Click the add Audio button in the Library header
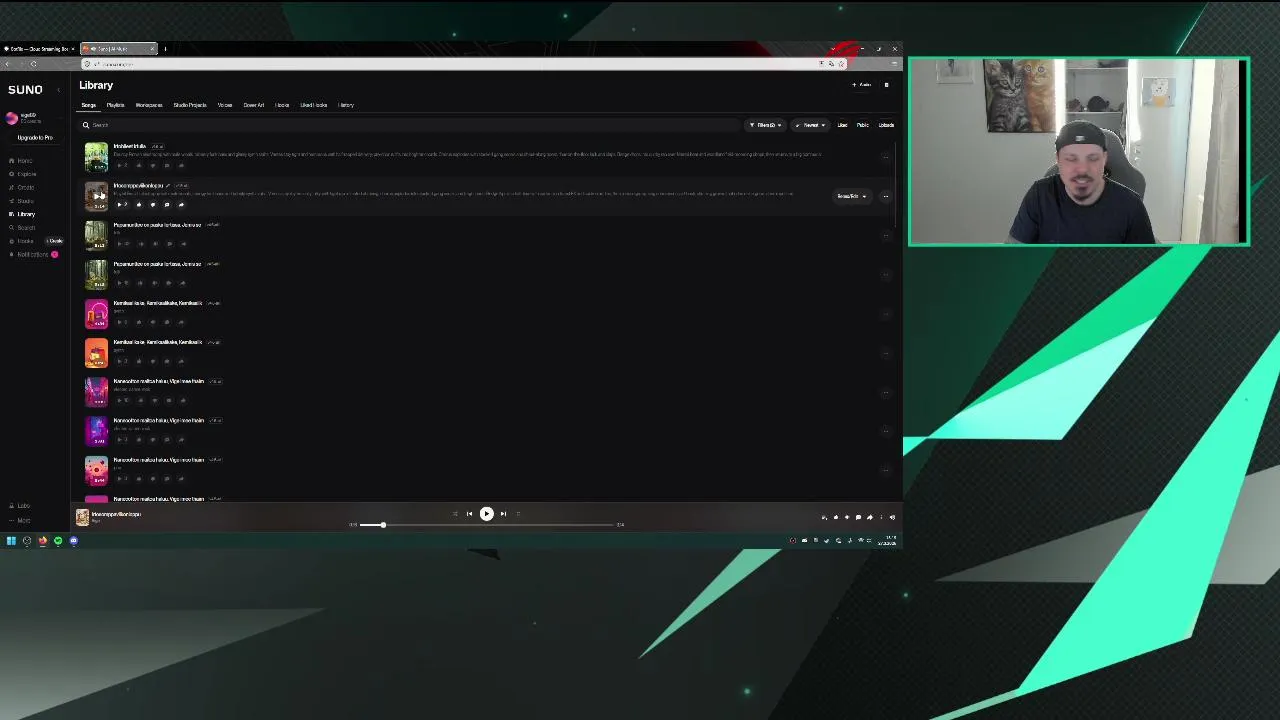 (862, 85)
